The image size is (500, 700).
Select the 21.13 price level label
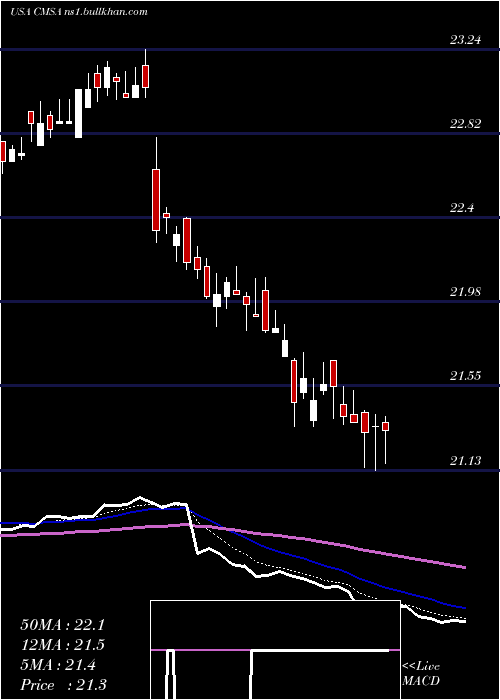(465, 461)
